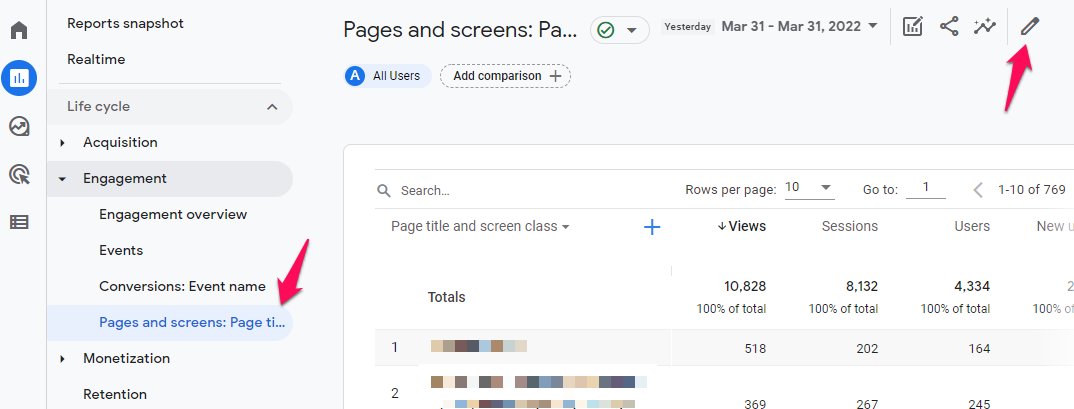This screenshot has width=1074, height=409.
Task: Click the Customize report pencil icon
Action: (1029, 27)
